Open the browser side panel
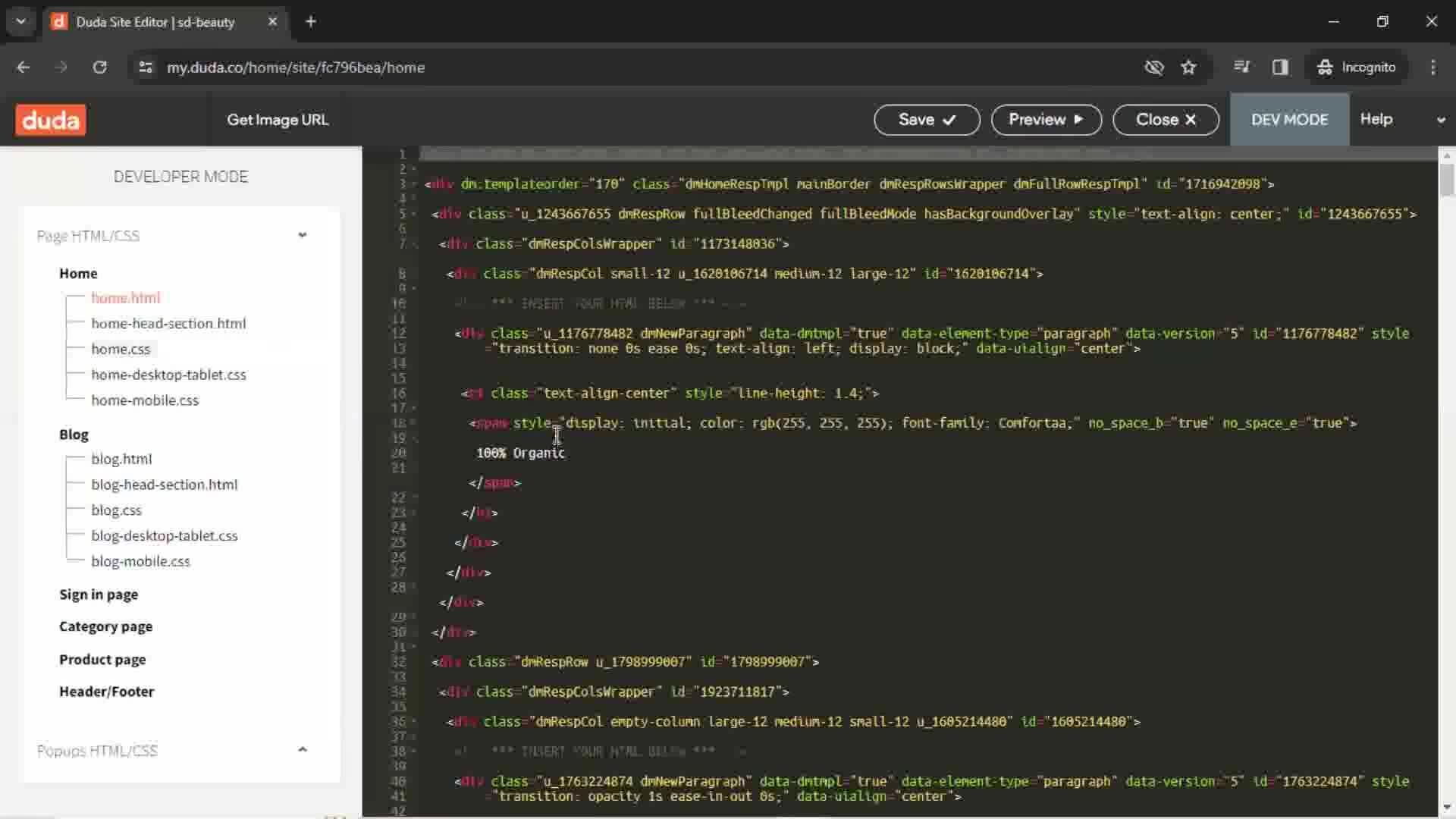 (x=1280, y=67)
